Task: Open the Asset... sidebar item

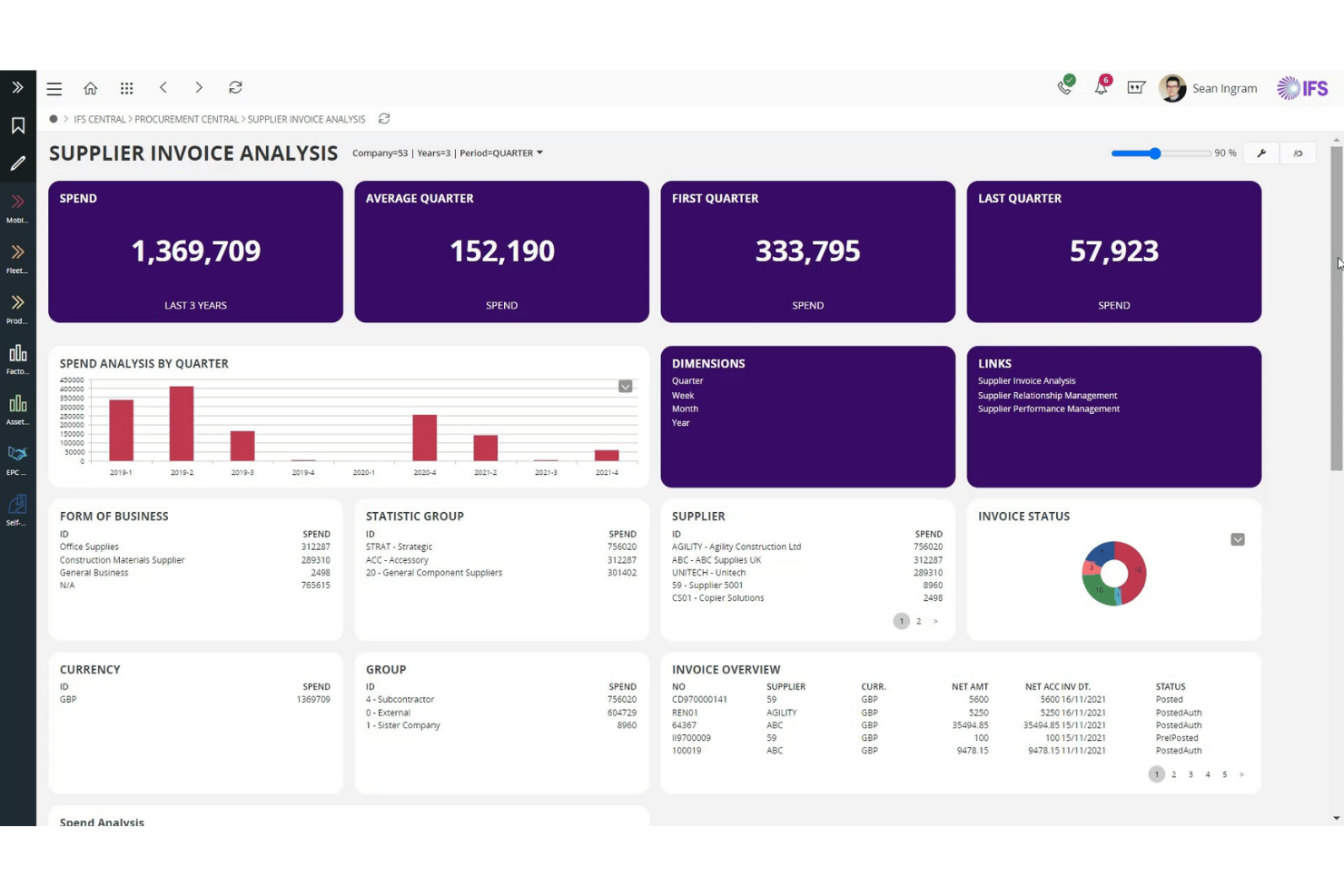Action: coord(17,409)
